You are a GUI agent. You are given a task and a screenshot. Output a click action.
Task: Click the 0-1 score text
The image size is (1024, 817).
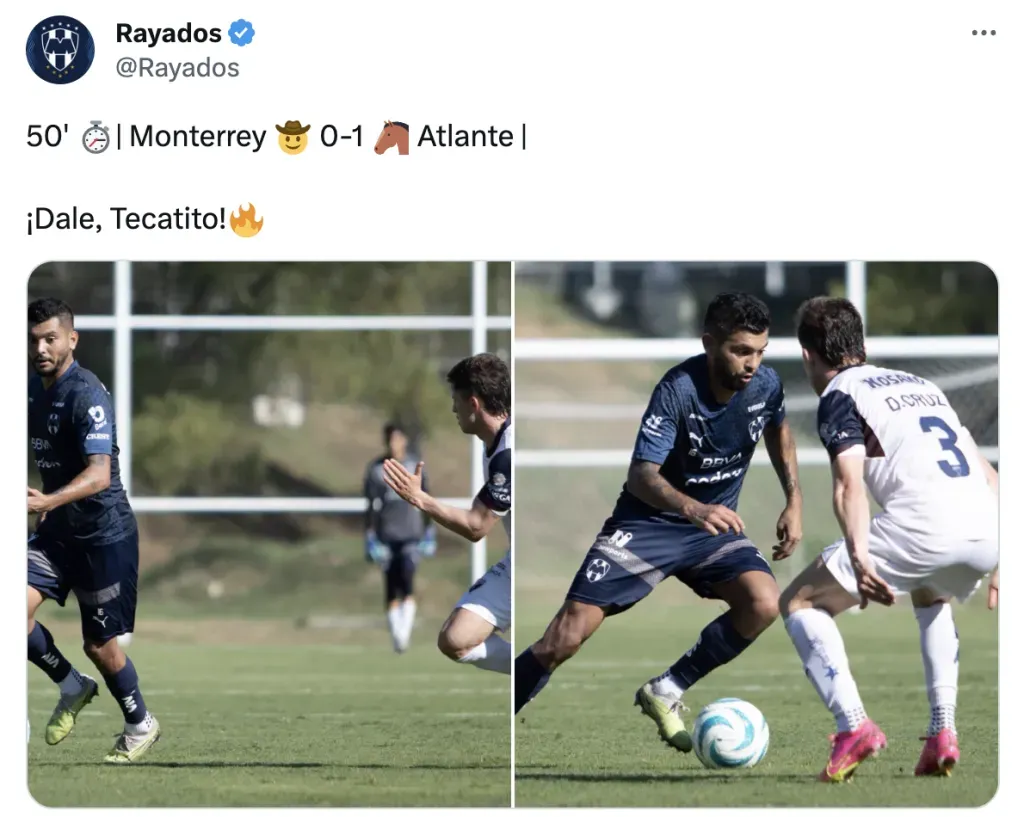point(341,136)
